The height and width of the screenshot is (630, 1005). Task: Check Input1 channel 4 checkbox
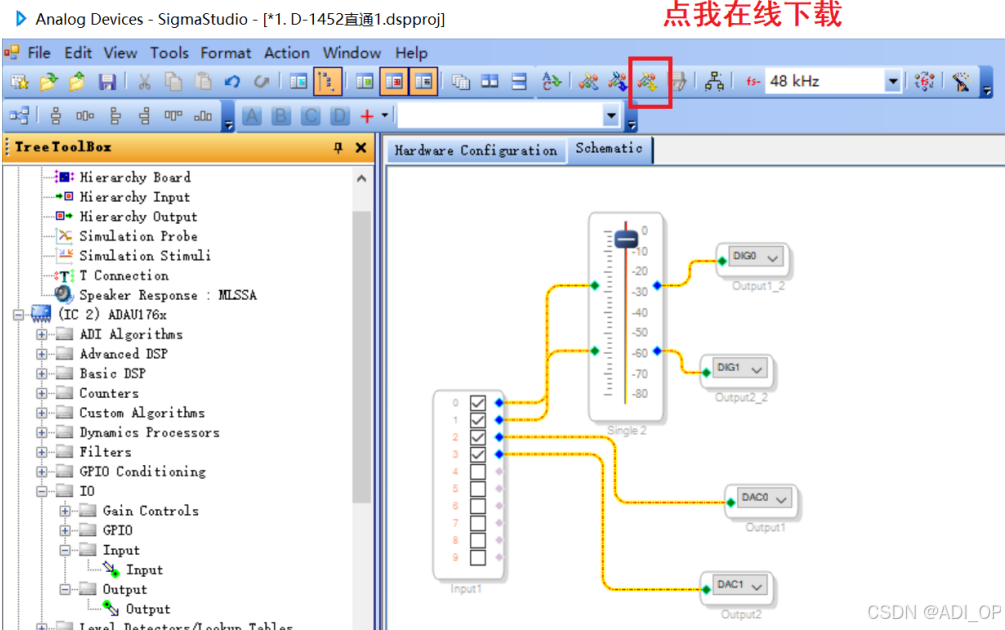pos(478,472)
